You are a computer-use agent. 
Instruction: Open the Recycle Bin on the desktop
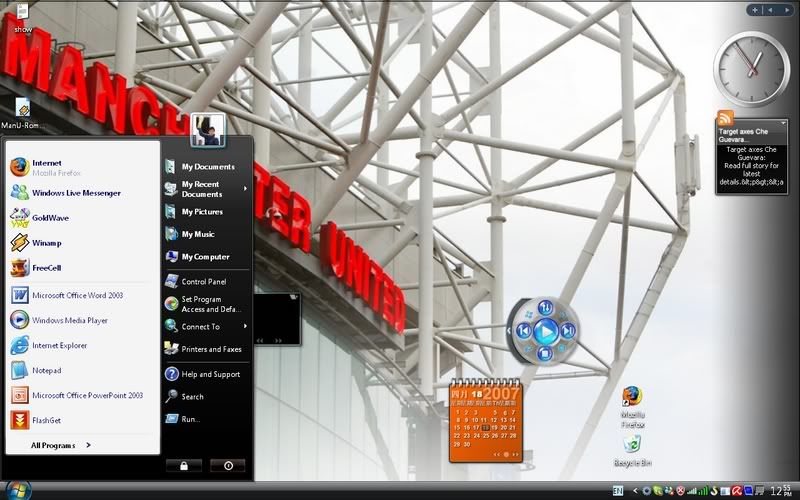pyautogui.click(x=632, y=445)
